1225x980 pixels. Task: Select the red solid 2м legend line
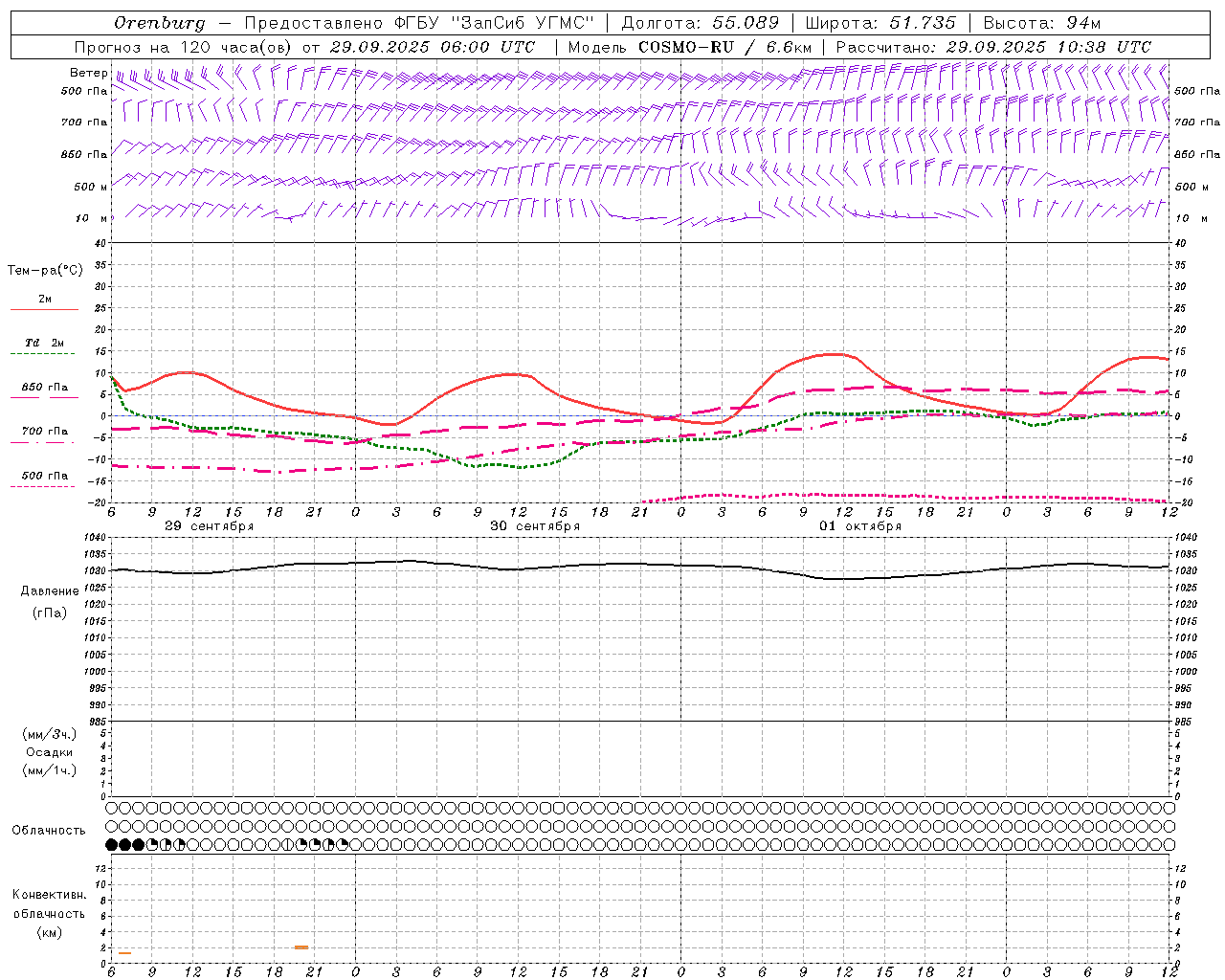click(44, 309)
